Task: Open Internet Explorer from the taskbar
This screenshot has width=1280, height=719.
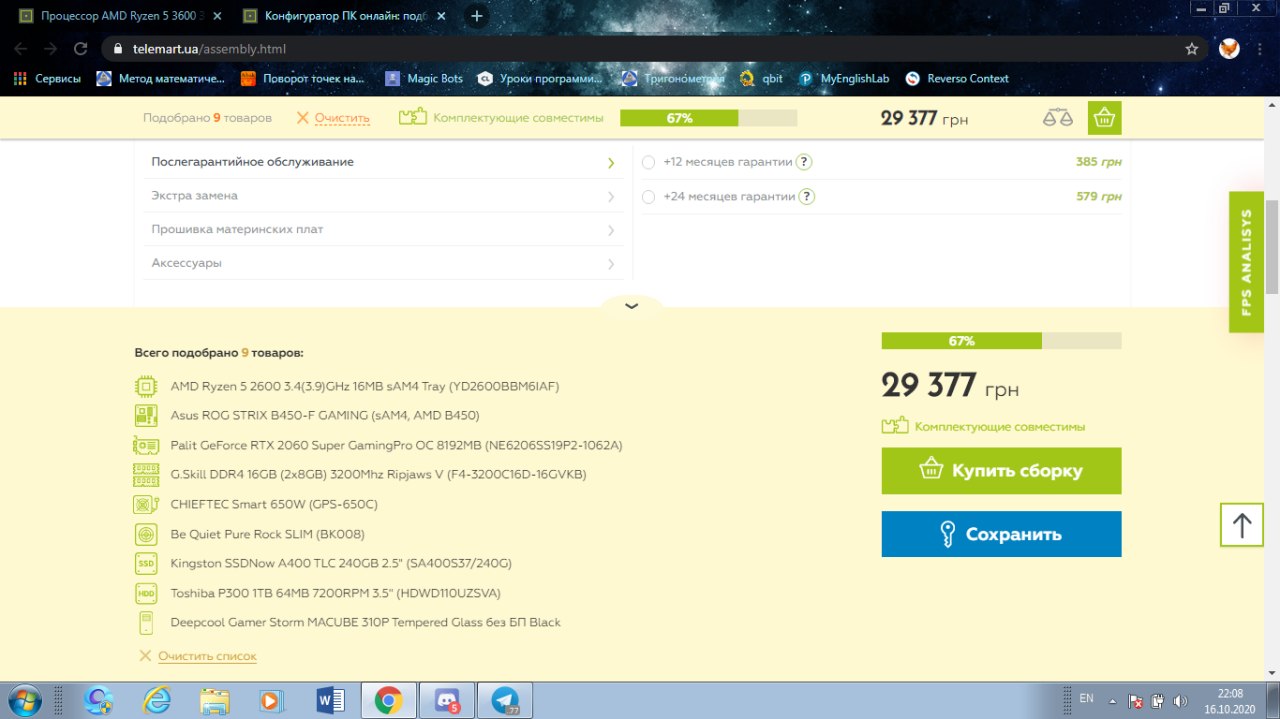Action: pyautogui.click(x=156, y=701)
